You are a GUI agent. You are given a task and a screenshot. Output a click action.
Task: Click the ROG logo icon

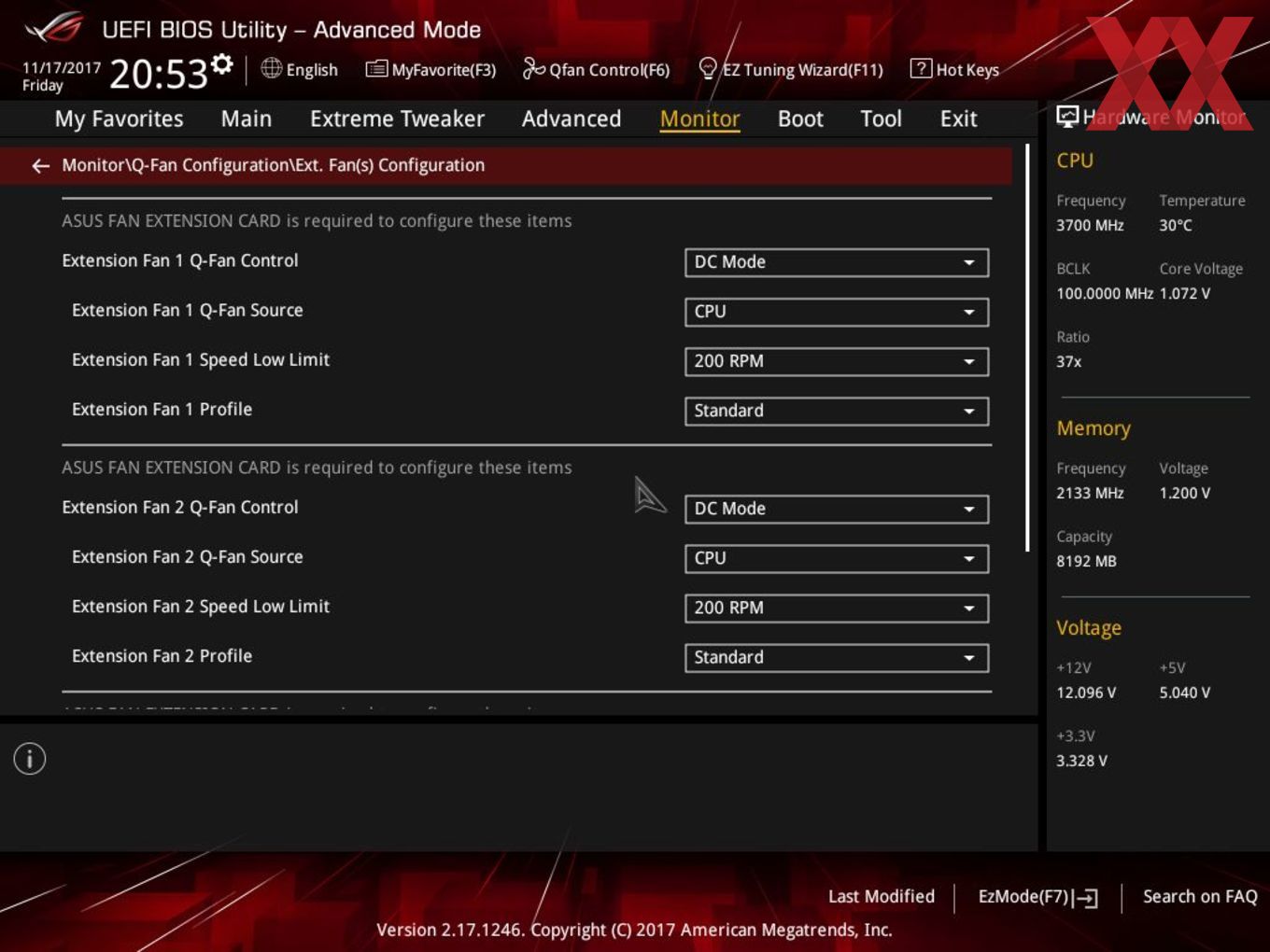coord(54,28)
